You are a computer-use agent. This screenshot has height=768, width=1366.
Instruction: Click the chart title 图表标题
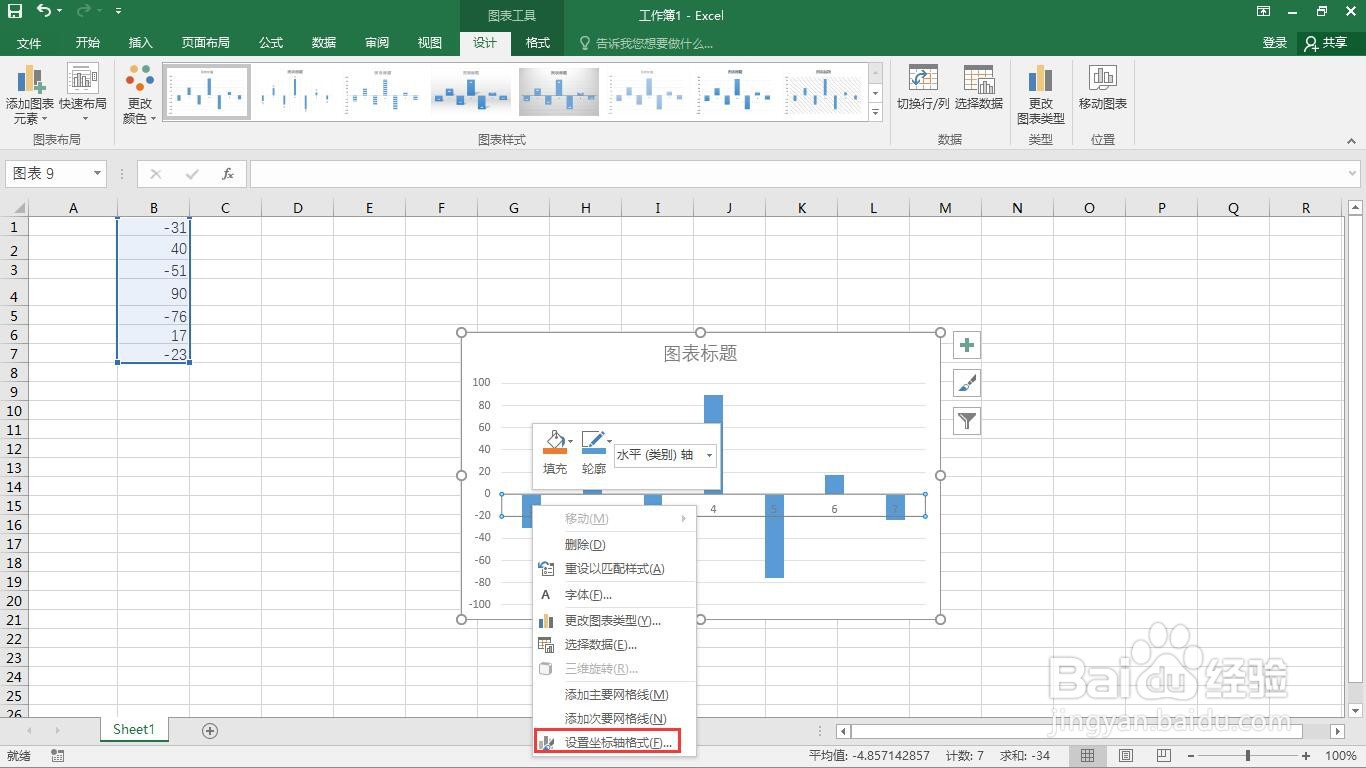coord(700,354)
